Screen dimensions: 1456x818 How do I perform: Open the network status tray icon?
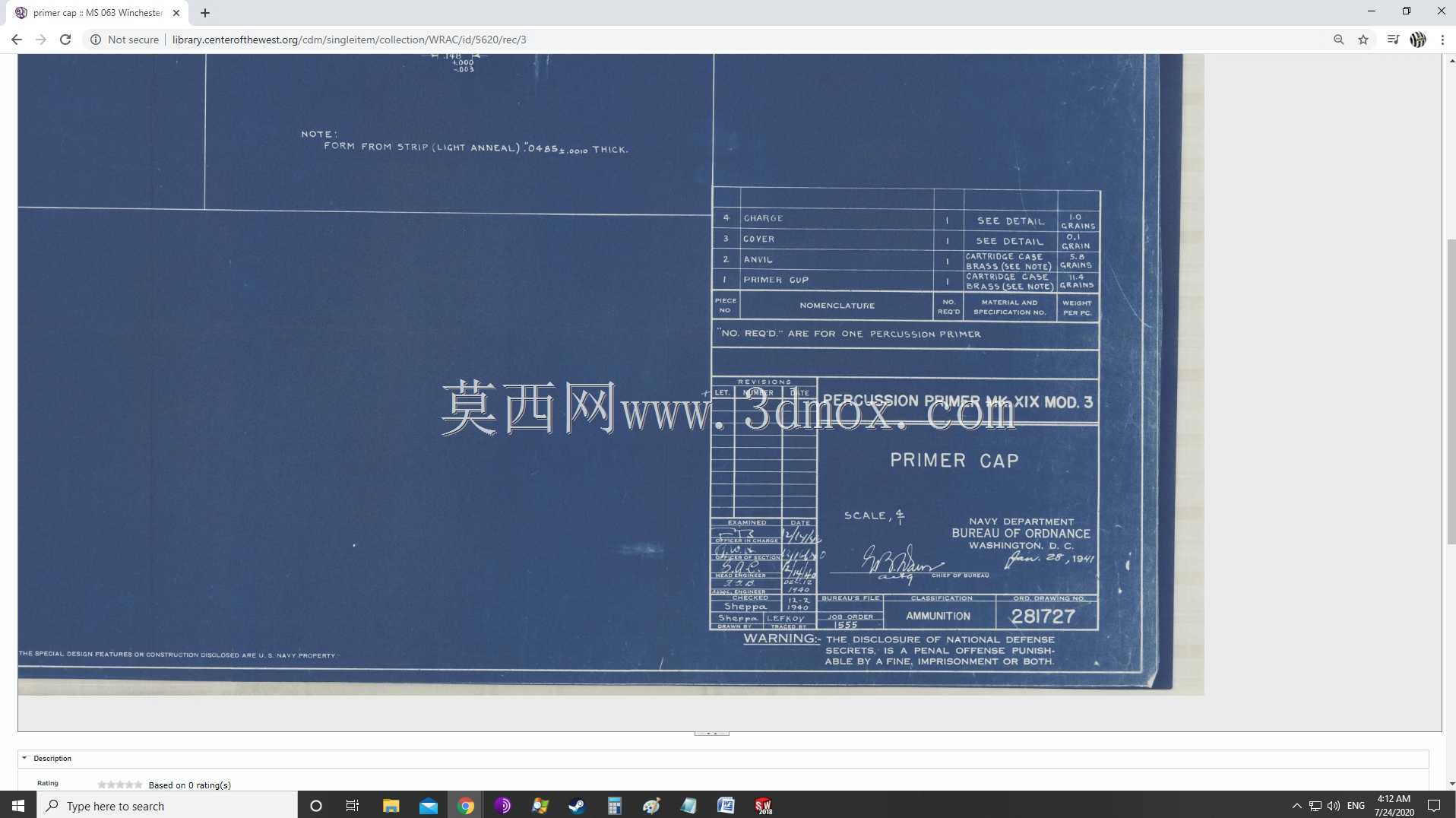[x=1315, y=806]
